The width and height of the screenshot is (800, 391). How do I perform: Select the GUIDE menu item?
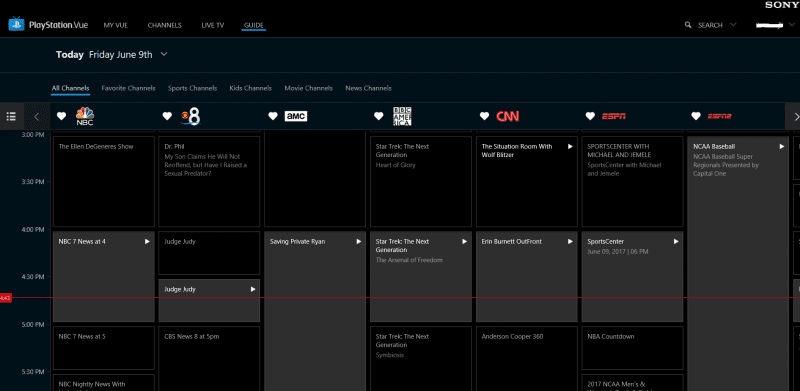pos(254,25)
